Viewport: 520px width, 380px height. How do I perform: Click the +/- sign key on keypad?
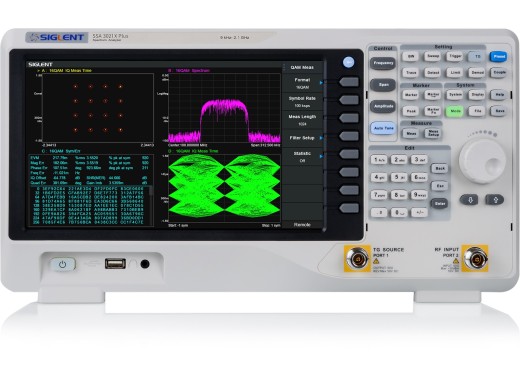point(419,212)
